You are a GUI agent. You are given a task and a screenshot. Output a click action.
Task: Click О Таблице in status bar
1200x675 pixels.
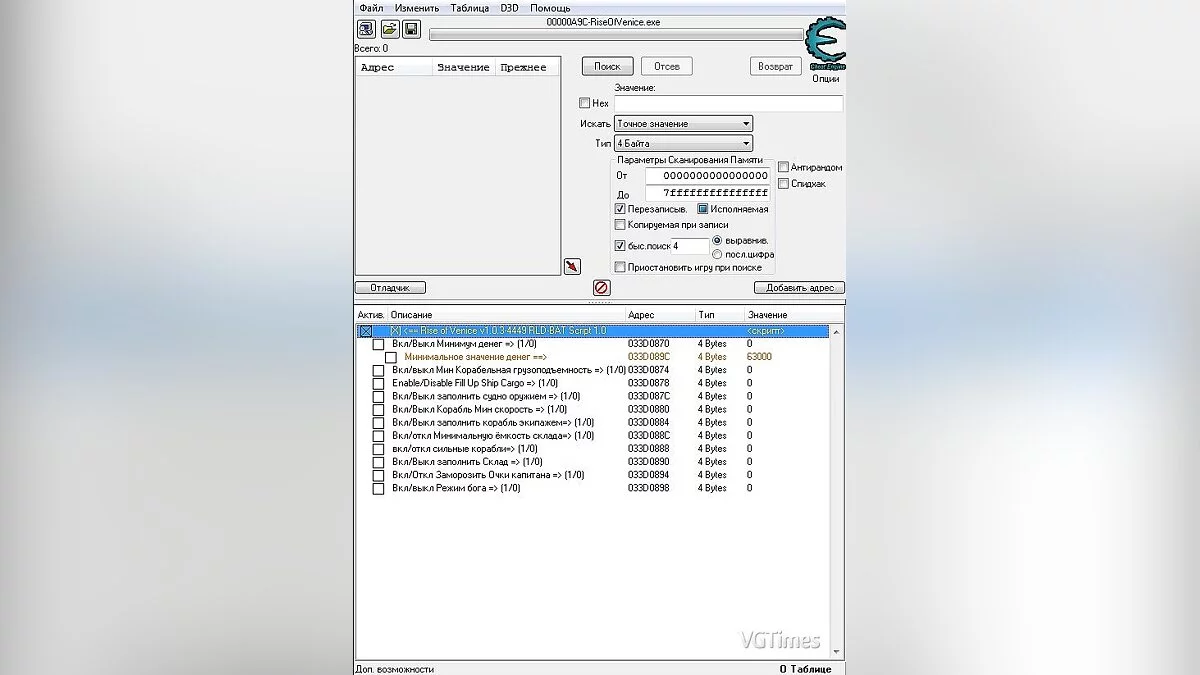tap(805, 669)
